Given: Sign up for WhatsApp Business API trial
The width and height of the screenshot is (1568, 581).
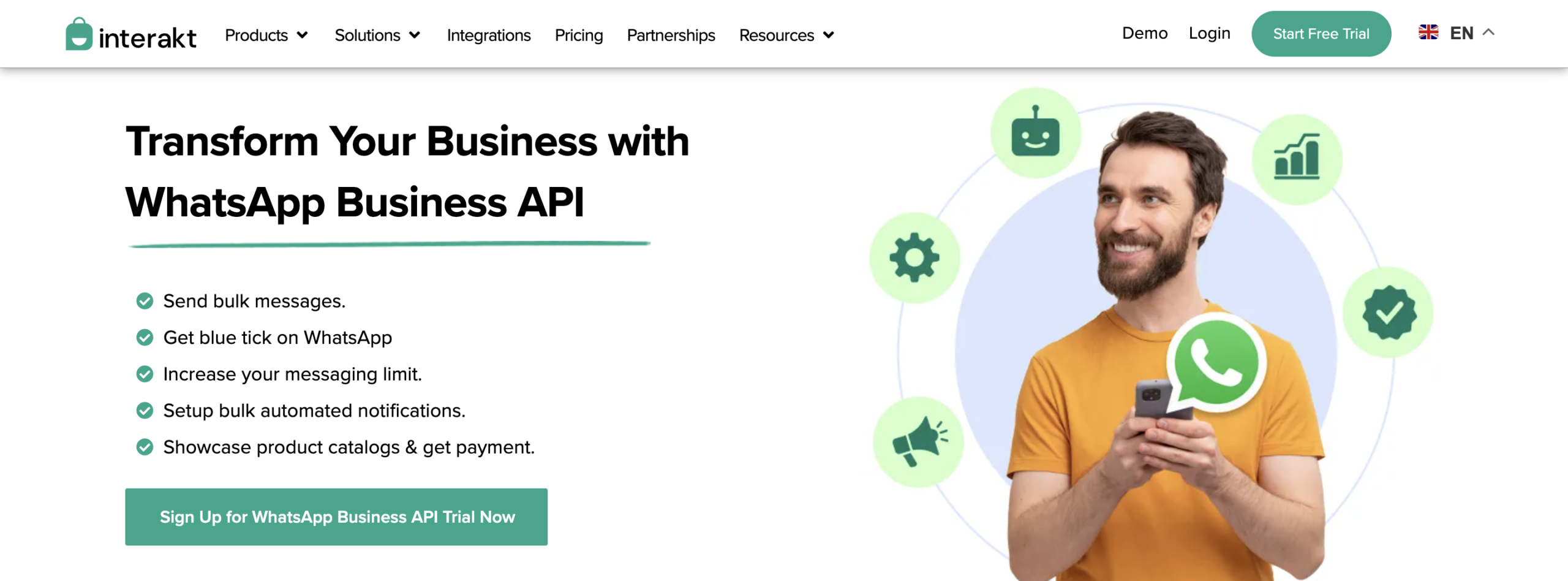Looking at the screenshot, I should click(336, 517).
